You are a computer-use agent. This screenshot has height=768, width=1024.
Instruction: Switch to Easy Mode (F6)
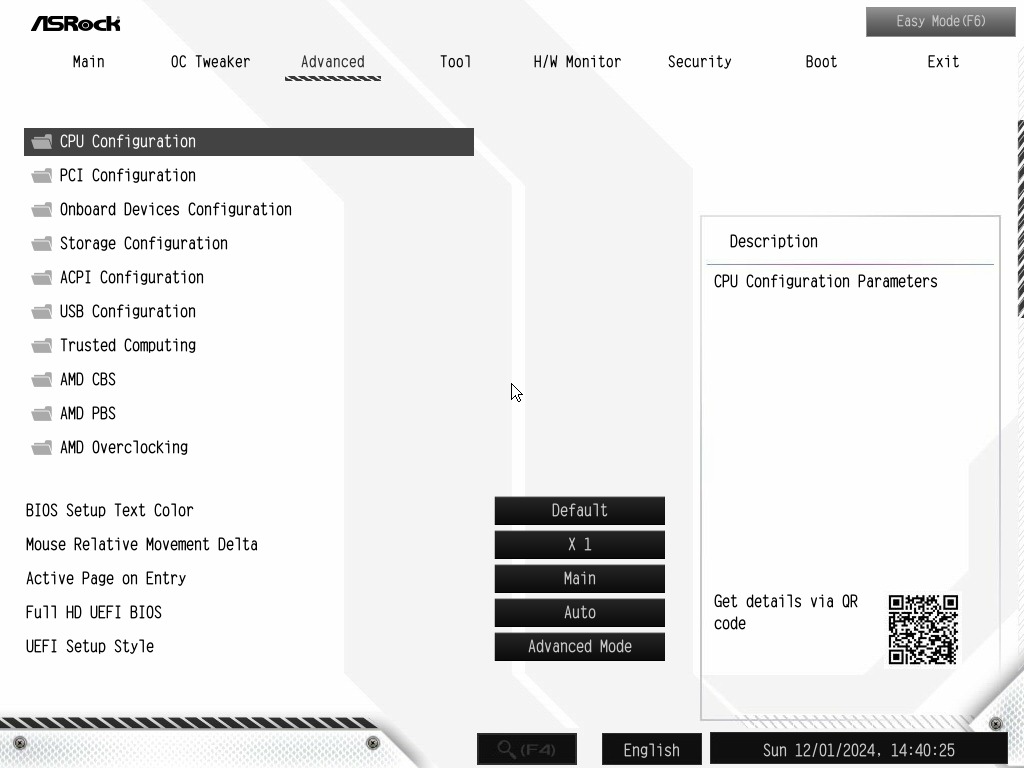pyautogui.click(x=940, y=22)
